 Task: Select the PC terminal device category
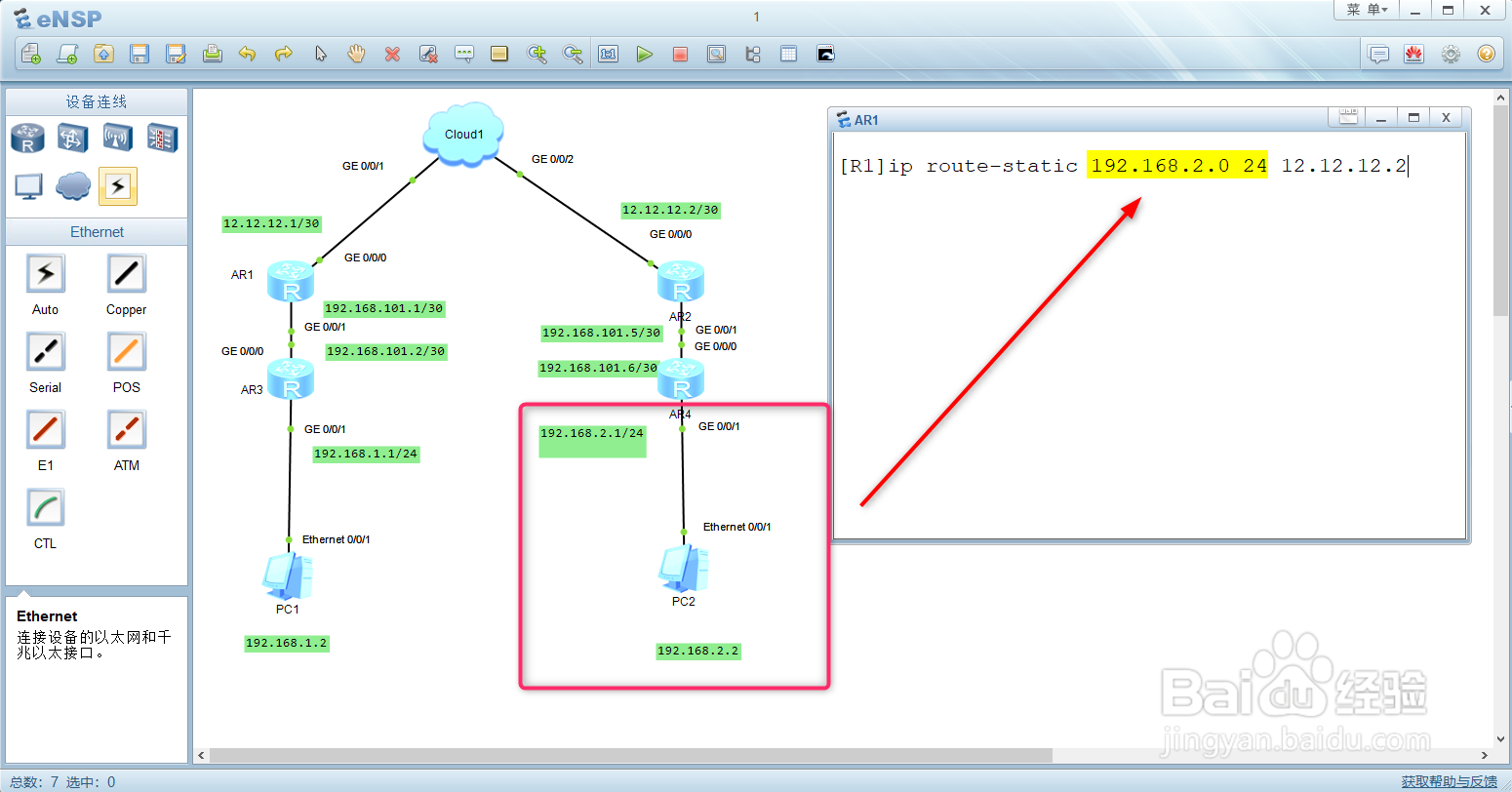[28, 185]
